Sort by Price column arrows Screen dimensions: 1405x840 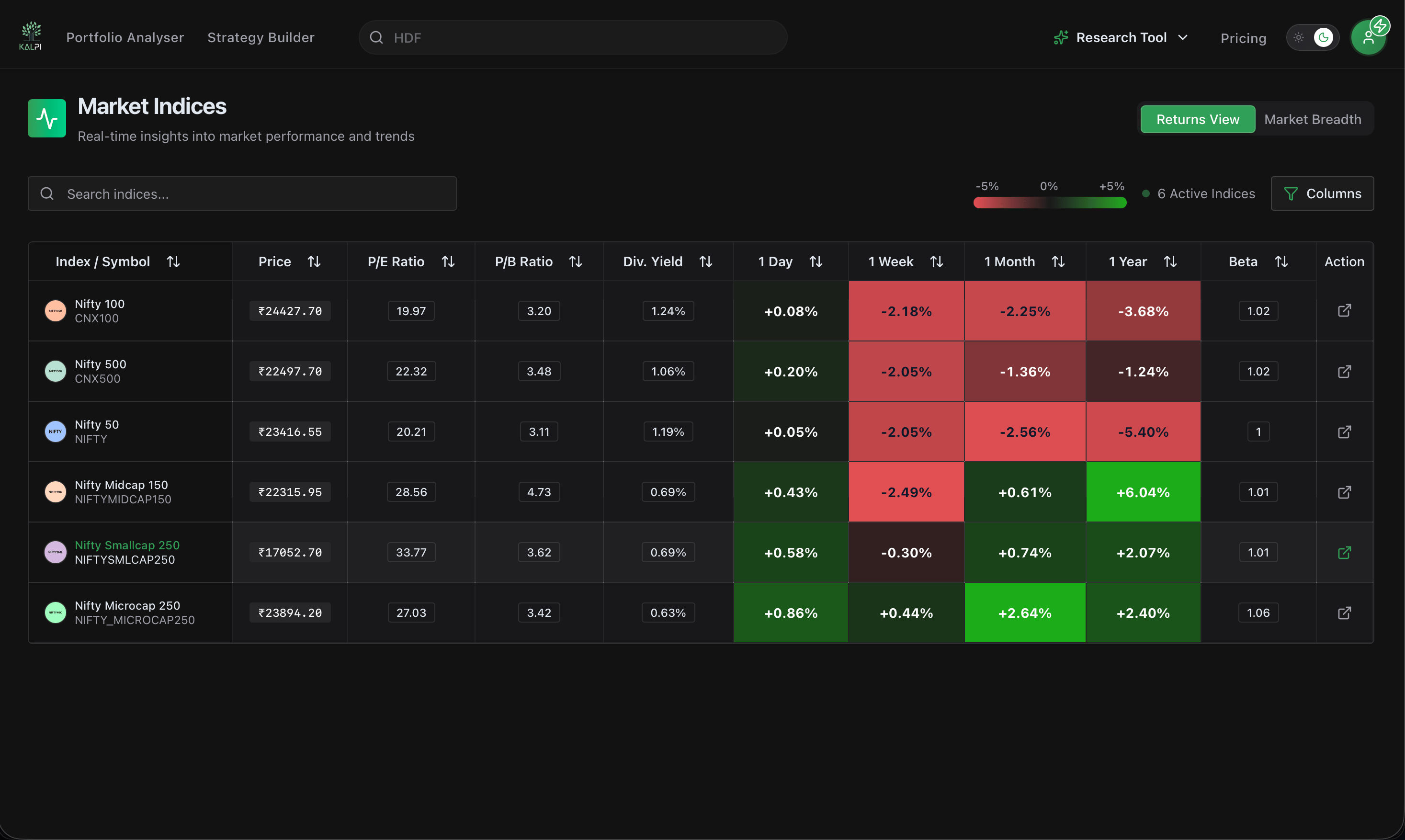314,261
